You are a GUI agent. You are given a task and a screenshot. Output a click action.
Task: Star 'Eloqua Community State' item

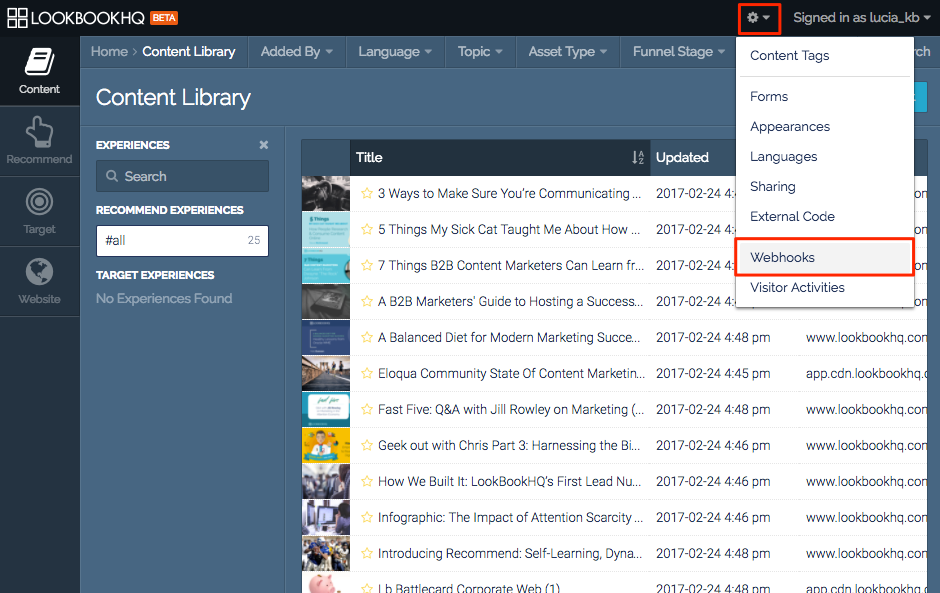(367, 373)
